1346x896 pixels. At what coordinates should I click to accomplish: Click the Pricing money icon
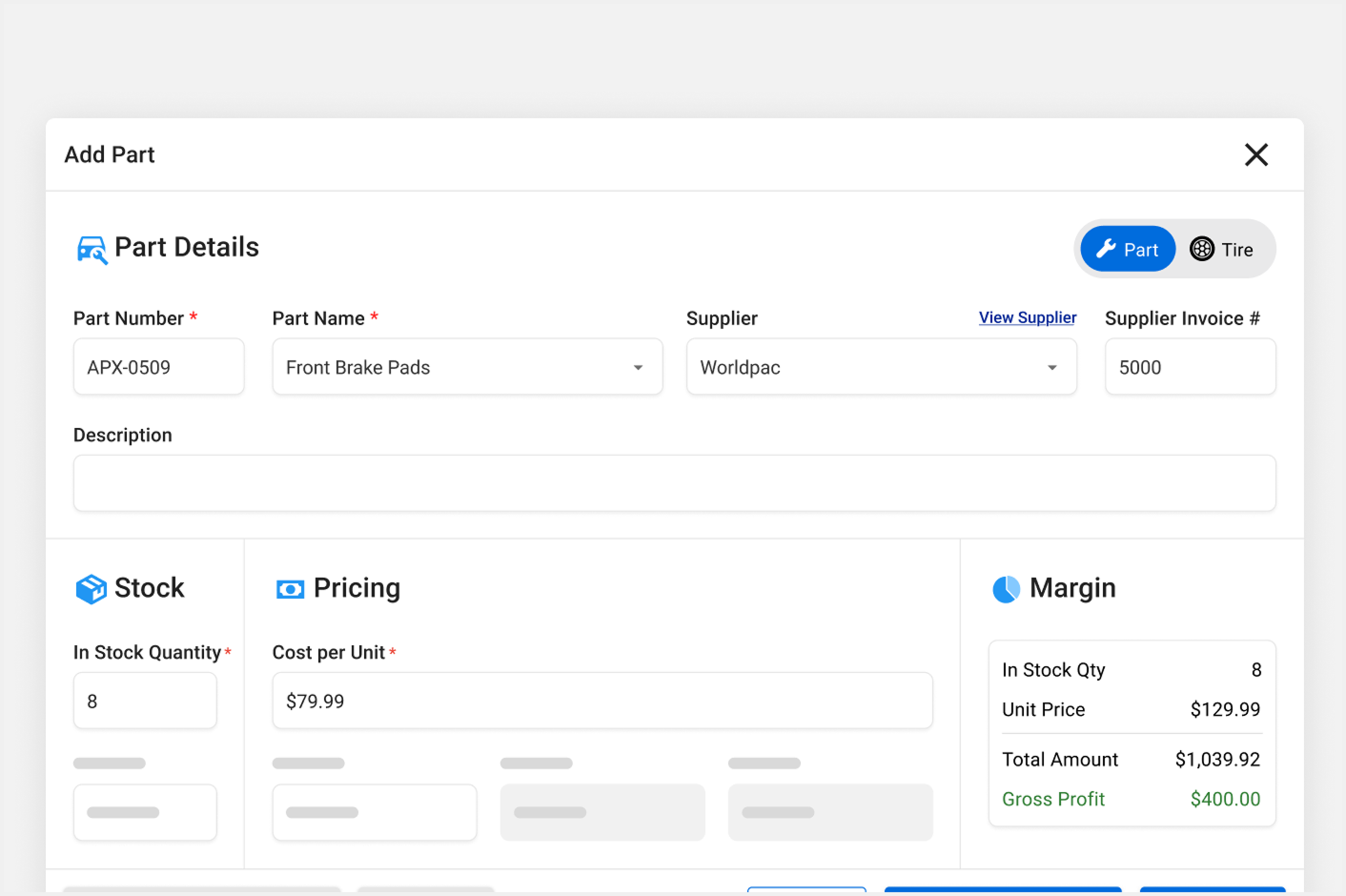coord(290,589)
